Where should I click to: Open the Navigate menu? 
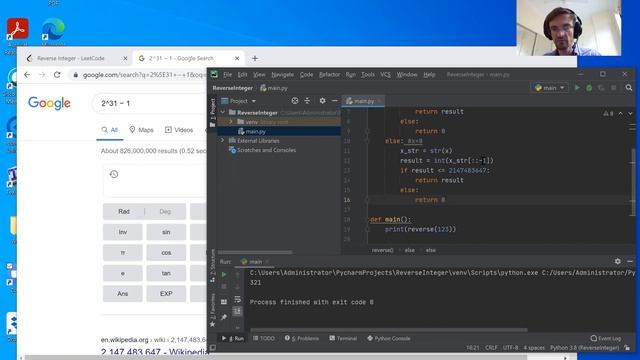(282, 75)
